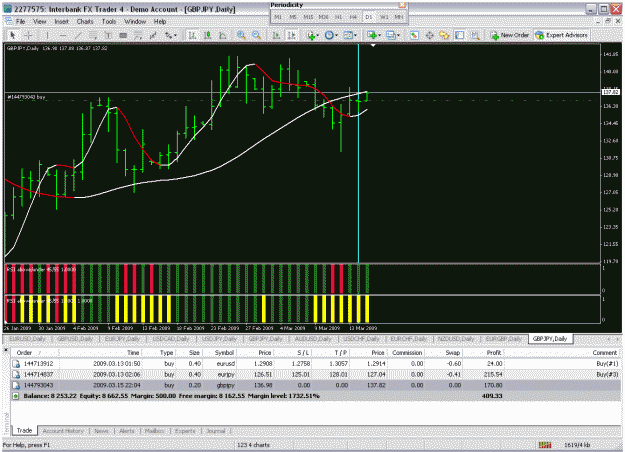
Task: Activate the crosshair tool
Action: coord(28,35)
